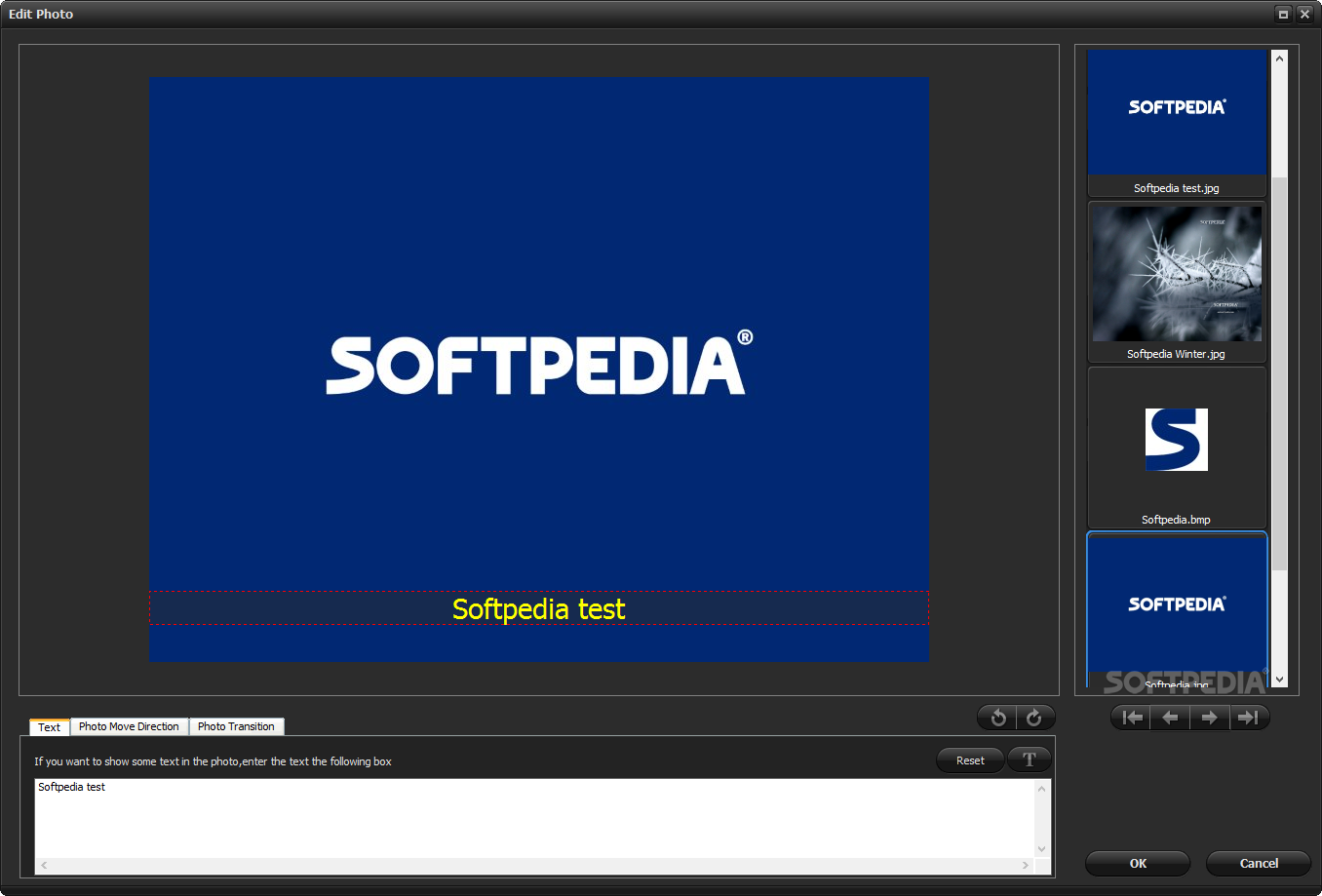Close the Edit Photo window
The height and width of the screenshot is (896, 1322).
click(x=1304, y=14)
